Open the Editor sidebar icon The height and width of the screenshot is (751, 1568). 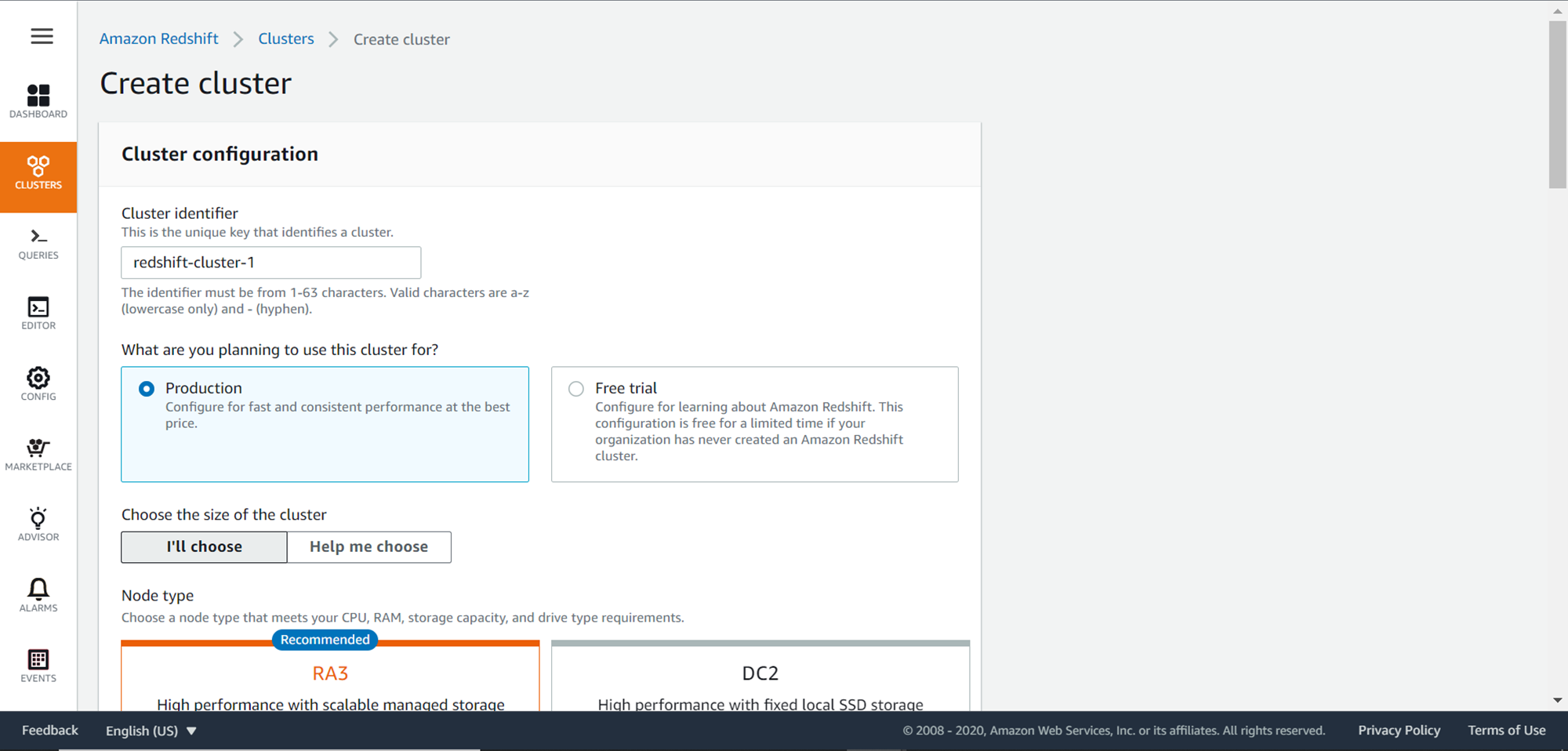coord(38,314)
